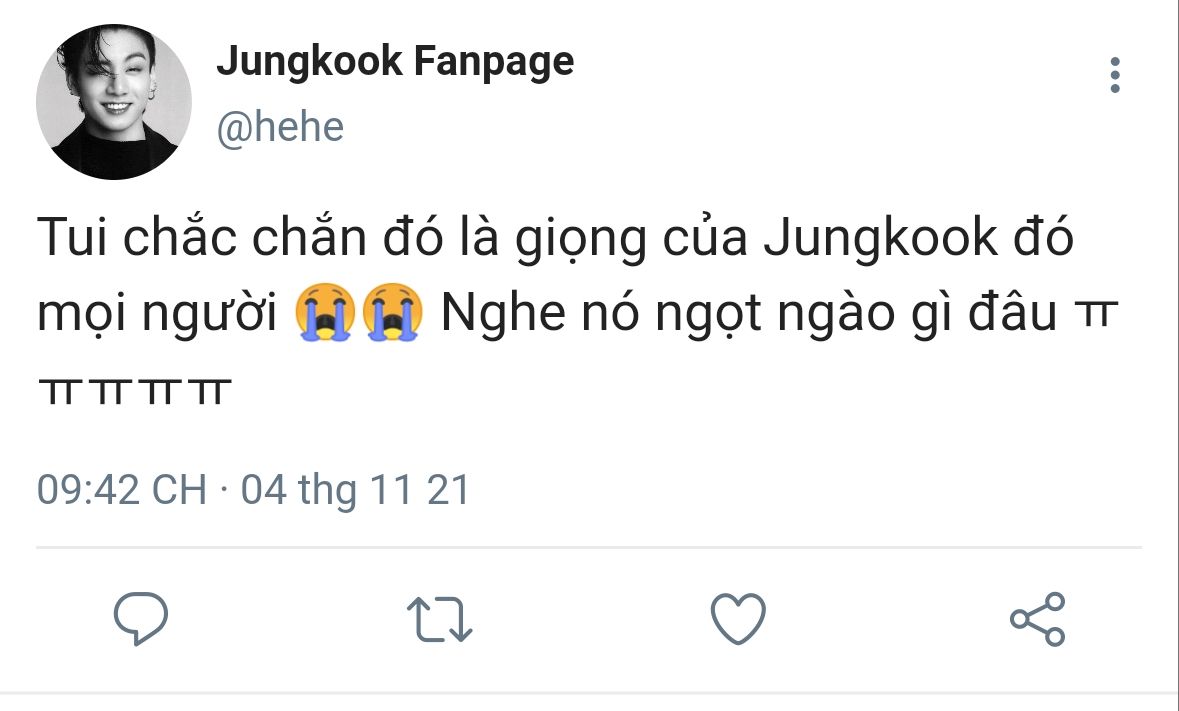Click the word Jungkook in the tweet text
This screenshot has width=1179, height=711.
pyautogui.click(x=880, y=238)
